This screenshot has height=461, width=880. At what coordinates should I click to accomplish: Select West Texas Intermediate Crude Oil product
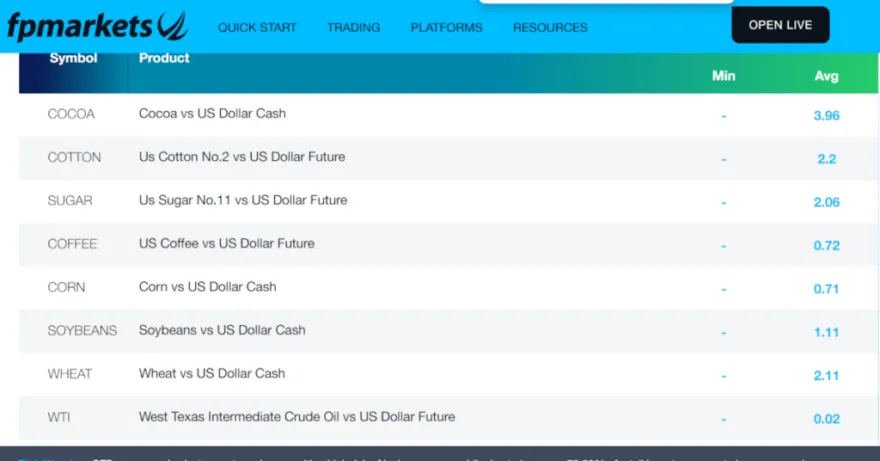[296, 416]
